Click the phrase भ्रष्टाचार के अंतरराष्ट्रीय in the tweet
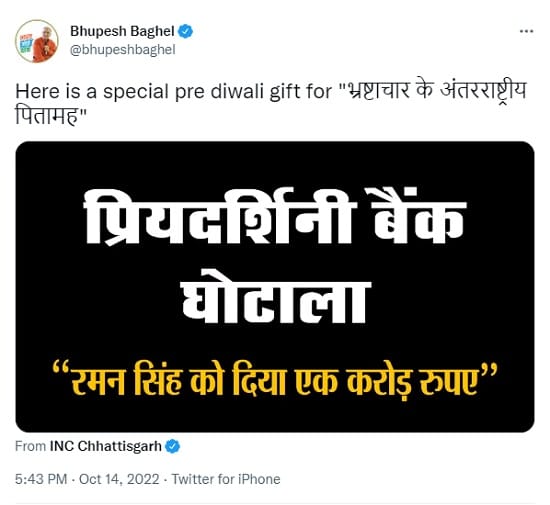Screen dimensions: 550x505 pyautogui.click(x=437, y=92)
